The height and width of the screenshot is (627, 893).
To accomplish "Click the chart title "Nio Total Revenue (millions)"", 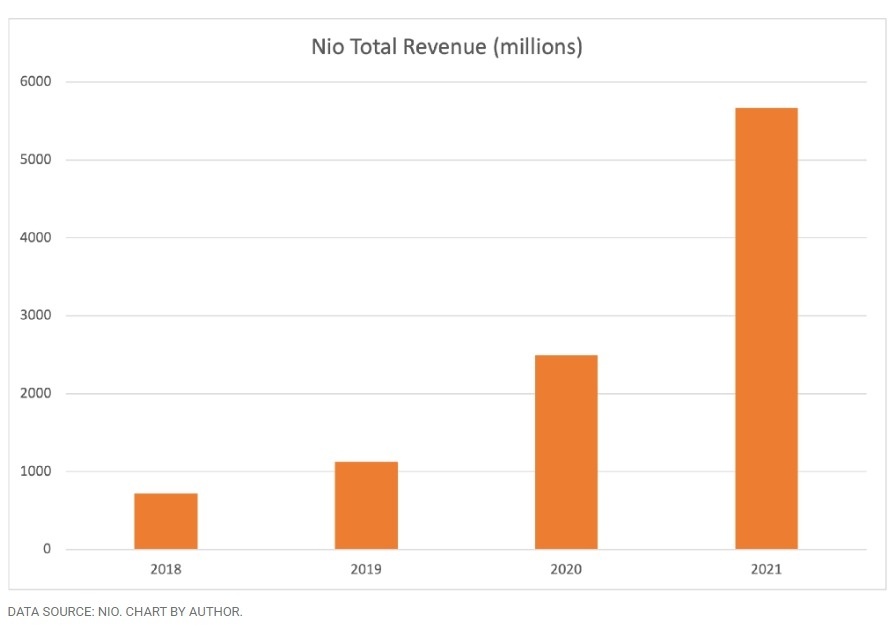I will point(447,47).
